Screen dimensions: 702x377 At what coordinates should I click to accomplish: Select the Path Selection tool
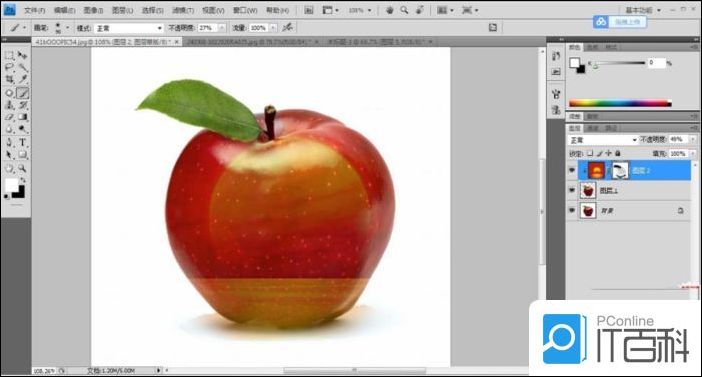pos(9,155)
